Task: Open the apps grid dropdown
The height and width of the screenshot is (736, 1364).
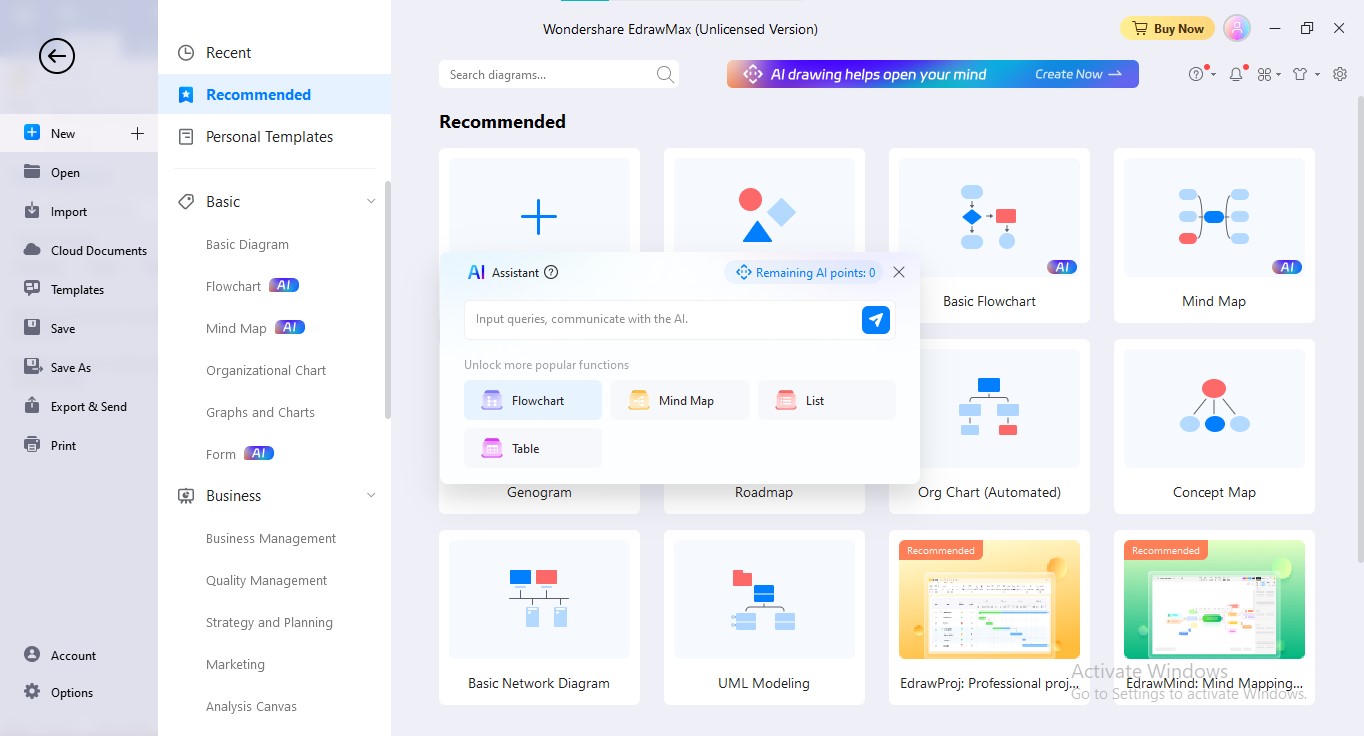Action: (x=1268, y=74)
